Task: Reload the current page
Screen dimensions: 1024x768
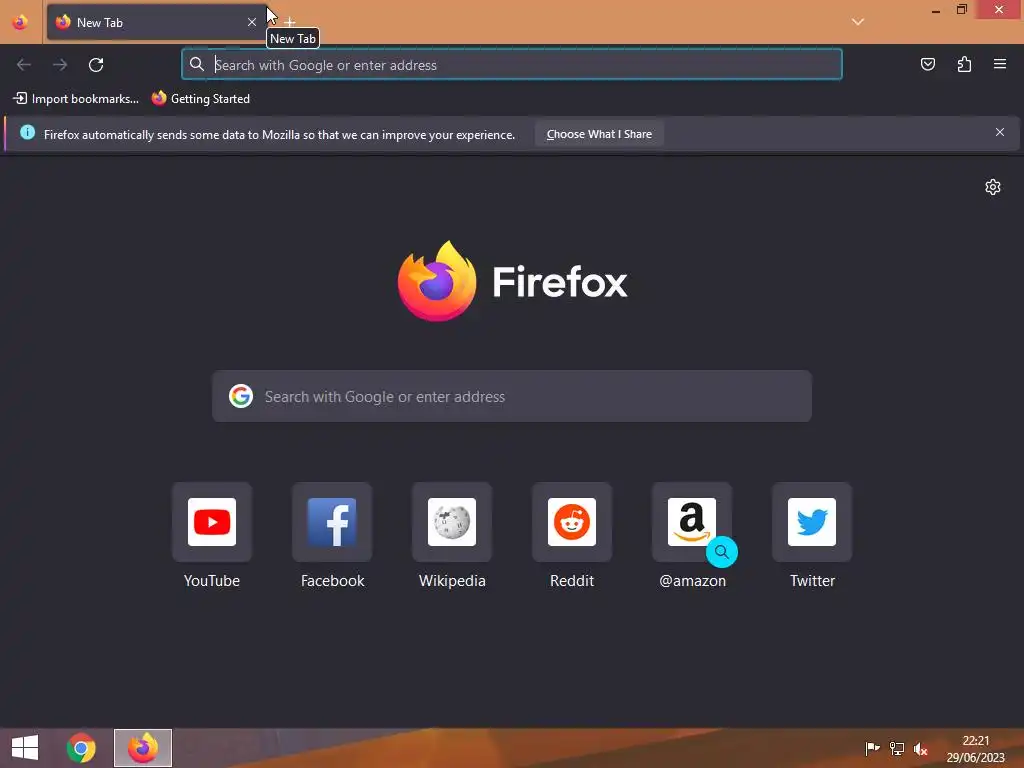Action: pos(96,65)
